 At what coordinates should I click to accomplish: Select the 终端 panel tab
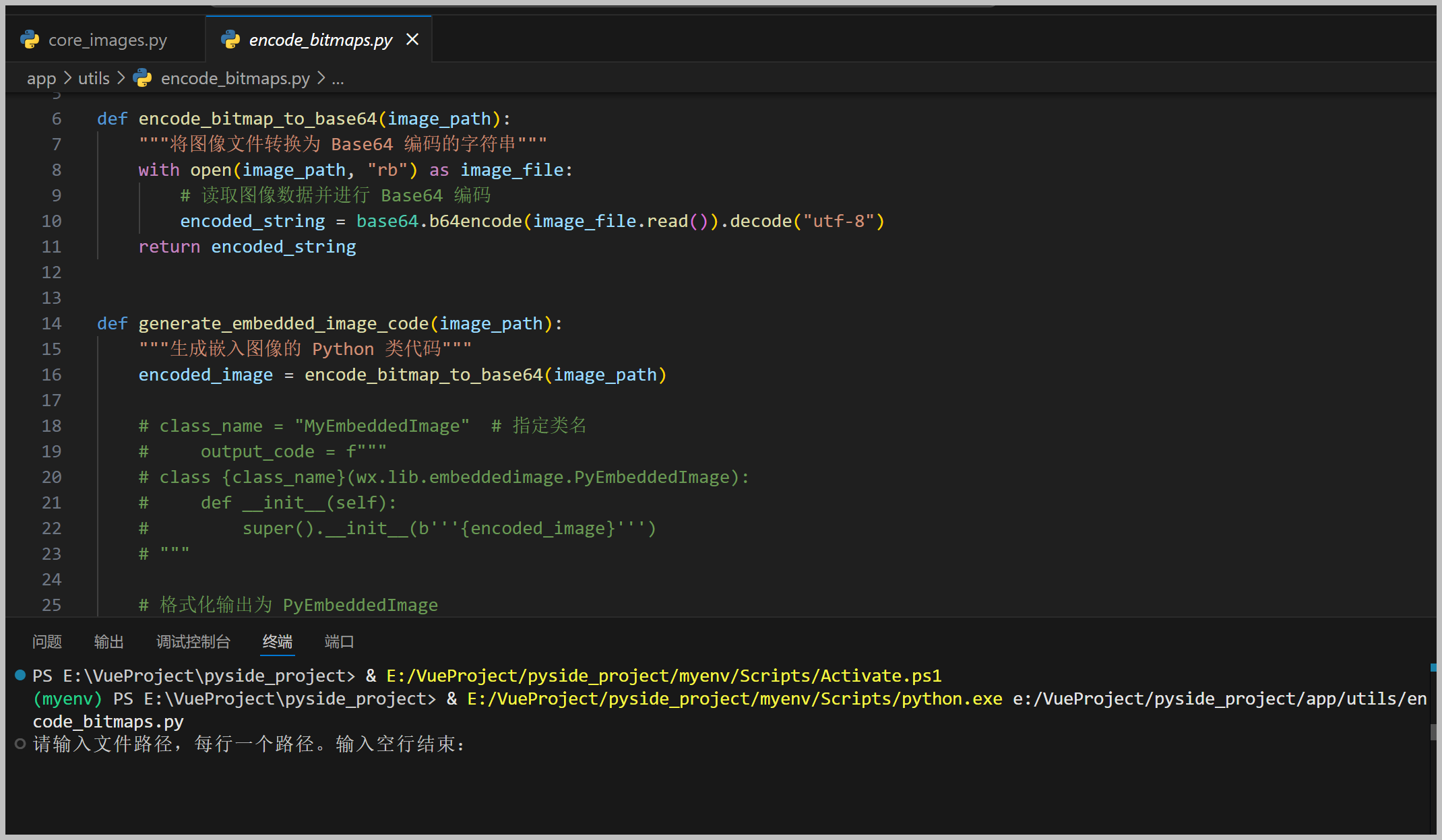pos(278,641)
